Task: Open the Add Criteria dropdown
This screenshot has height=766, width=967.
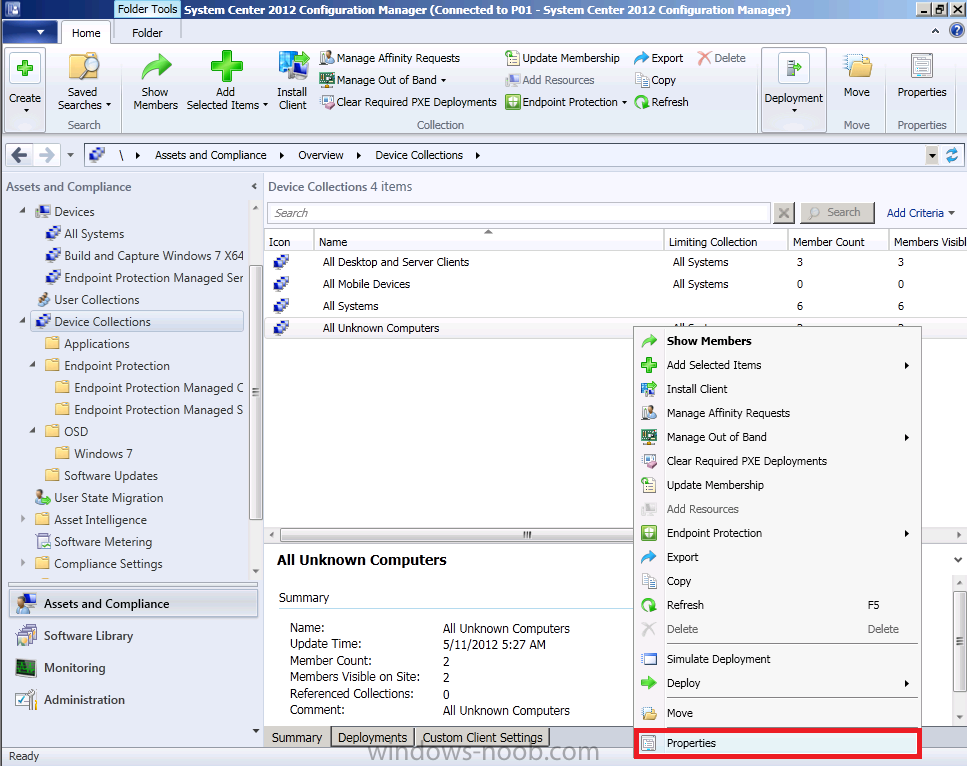Action: point(920,213)
